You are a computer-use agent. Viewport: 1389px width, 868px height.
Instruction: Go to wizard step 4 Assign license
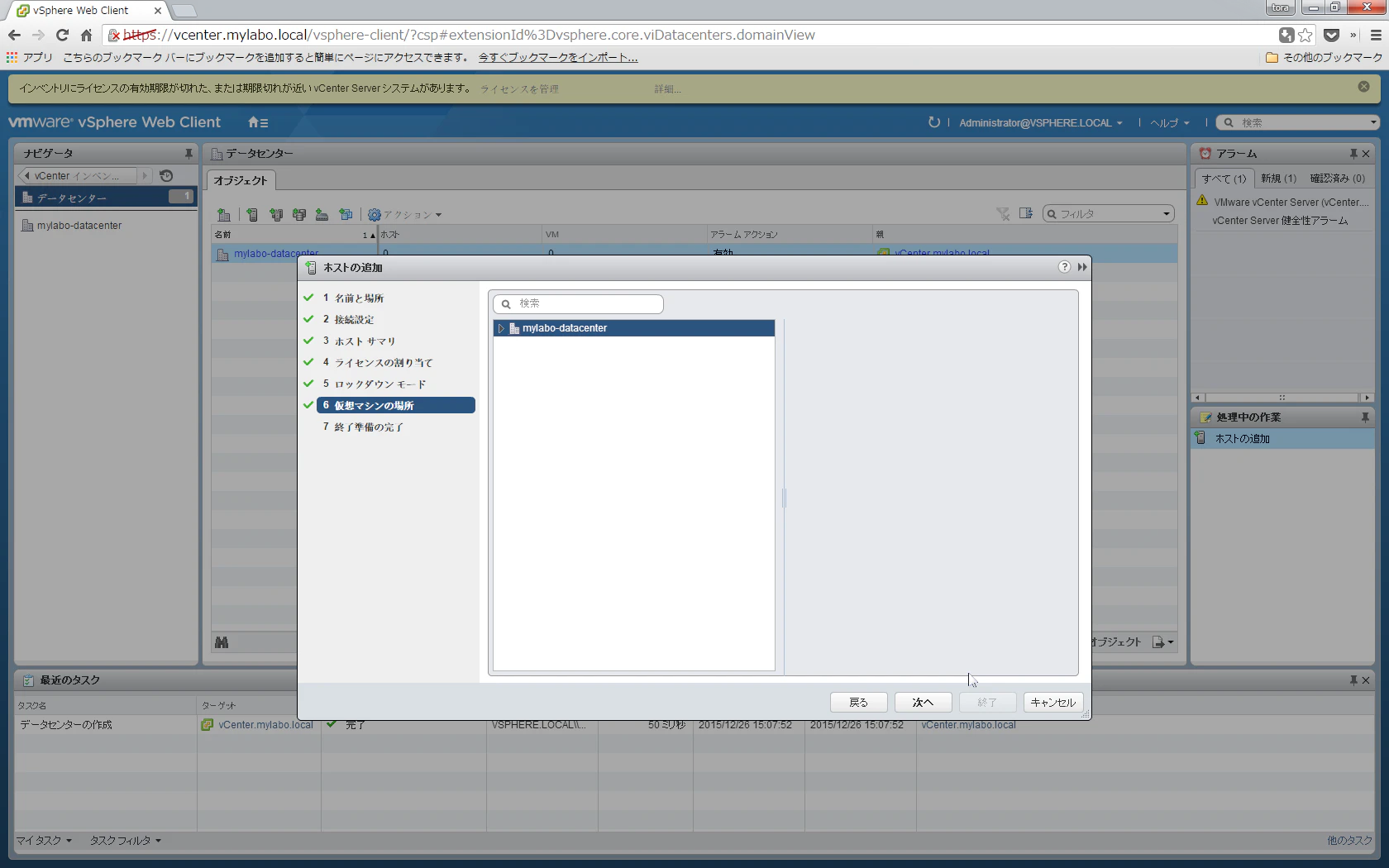coord(378,362)
